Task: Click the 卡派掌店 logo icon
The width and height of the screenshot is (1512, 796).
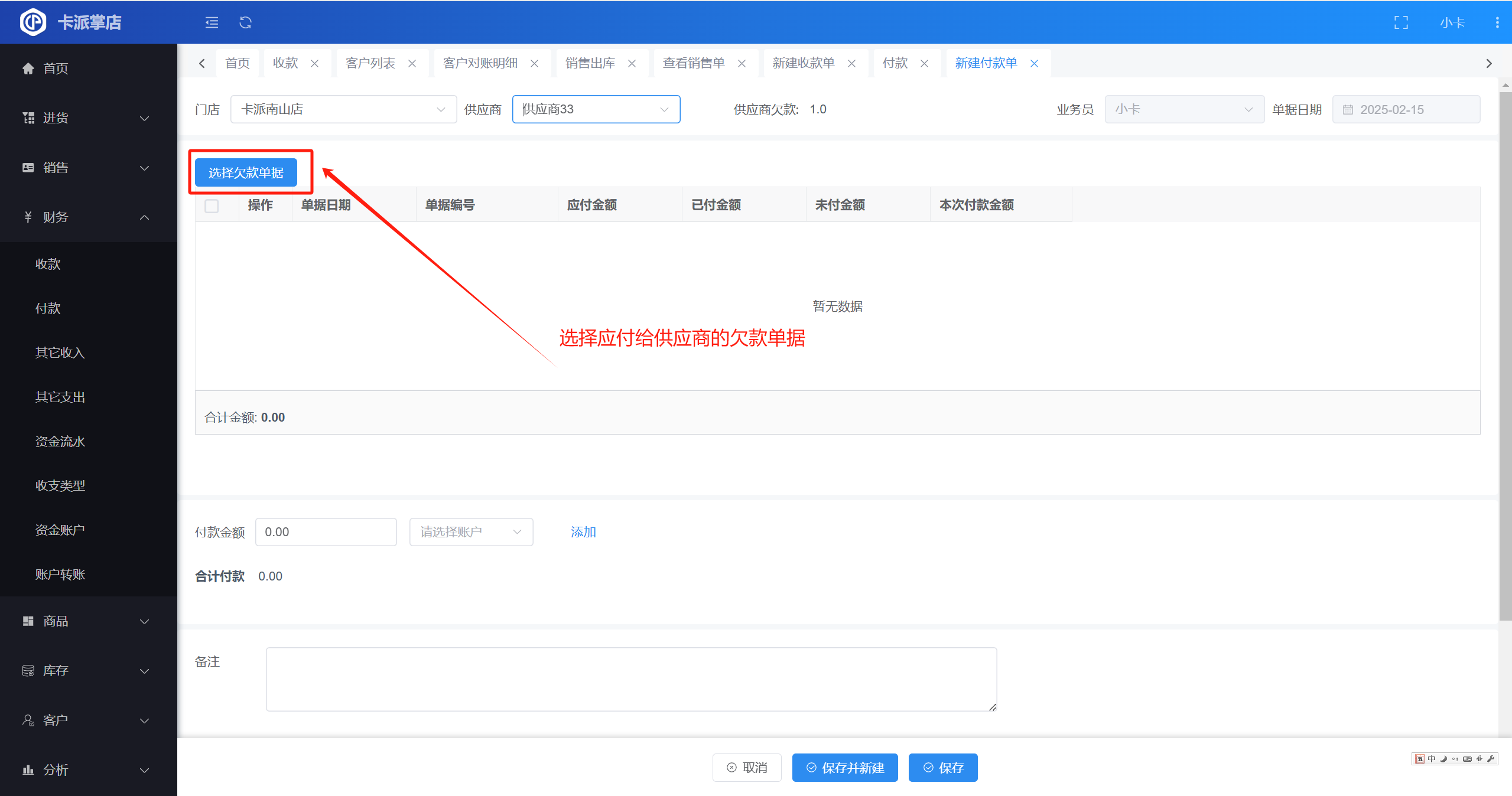Action: 32,22
